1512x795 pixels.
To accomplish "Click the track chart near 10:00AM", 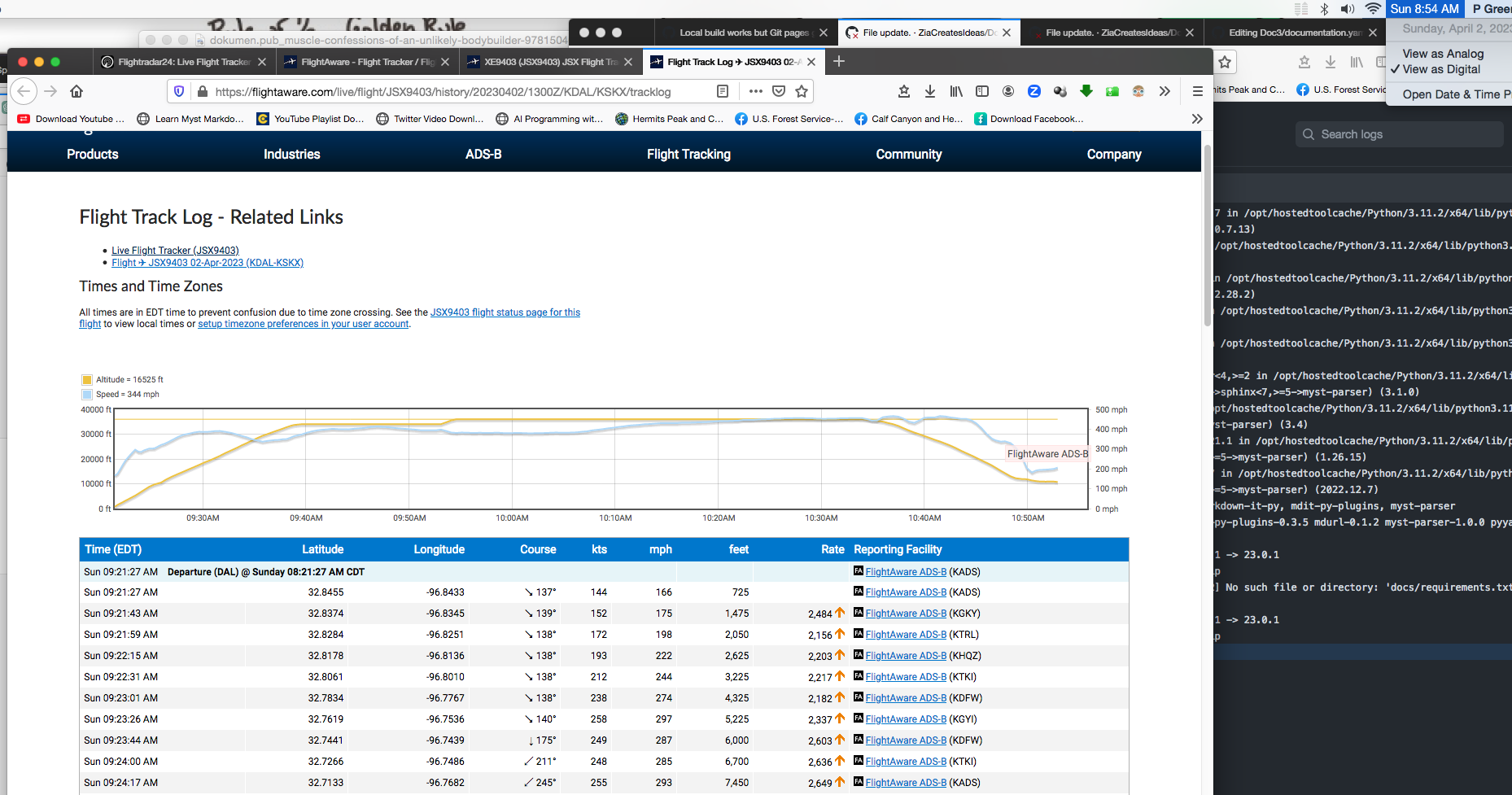I will [x=512, y=460].
